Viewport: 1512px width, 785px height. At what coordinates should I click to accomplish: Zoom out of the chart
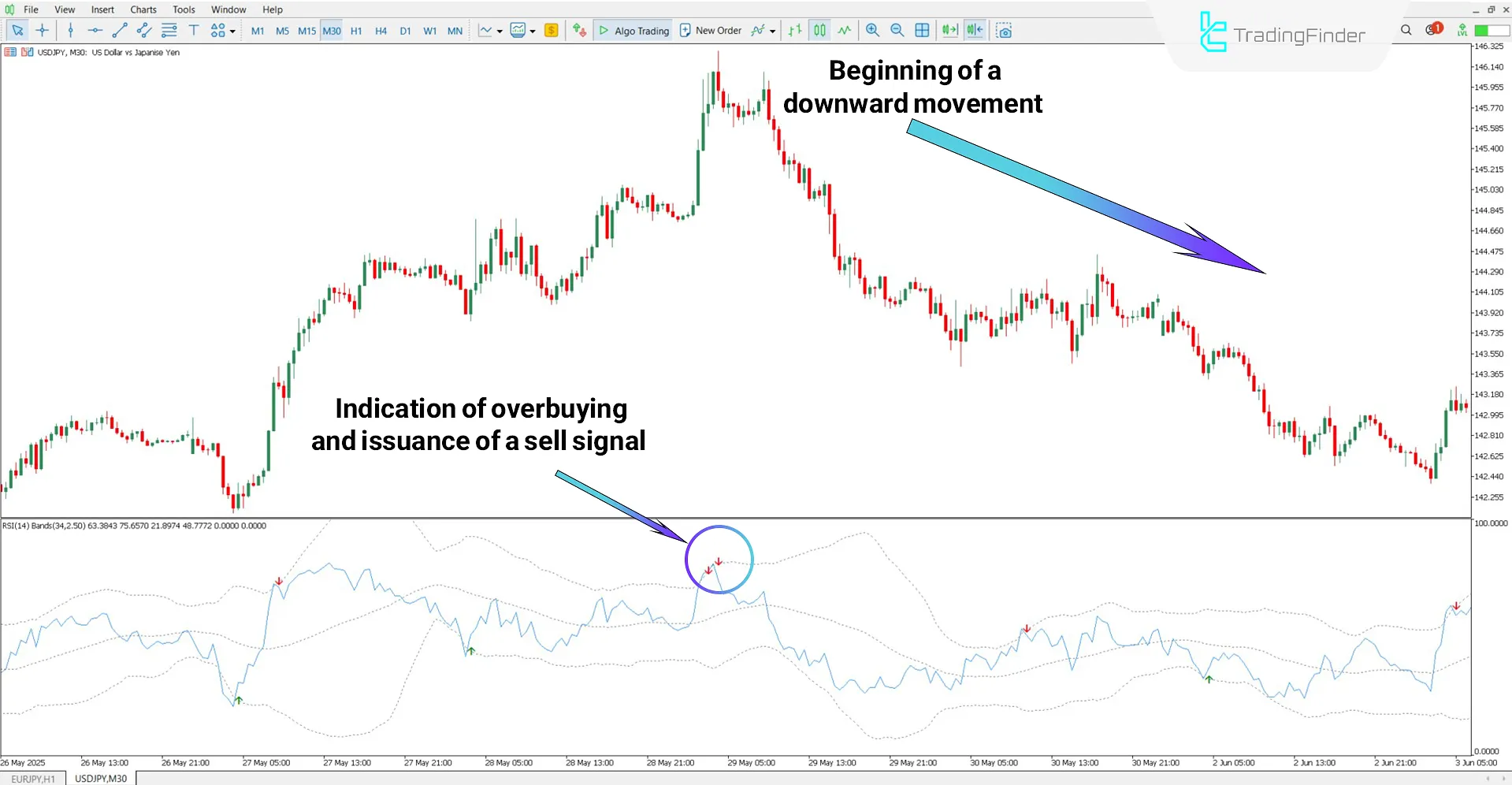pyautogui.click(x=897, y=30)
